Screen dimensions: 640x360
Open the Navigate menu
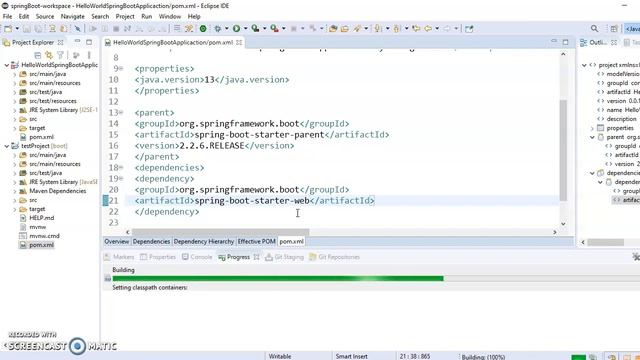73,16
